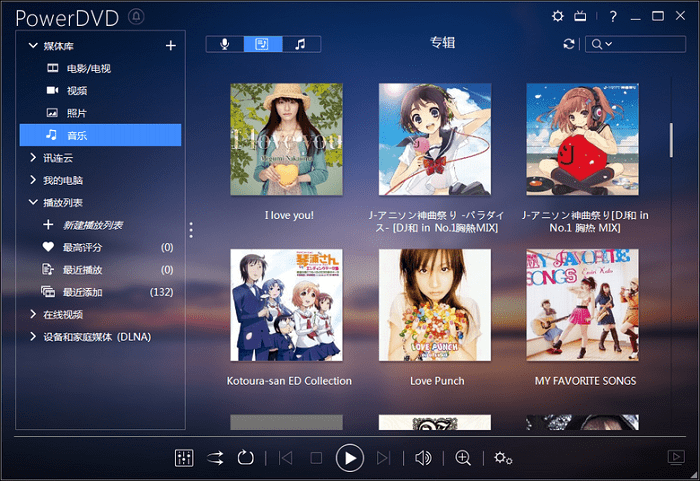The height and width of the screenshot is (481, 700).
Task: Open 视频 in the media library
Action: click(x=100, y=91)
